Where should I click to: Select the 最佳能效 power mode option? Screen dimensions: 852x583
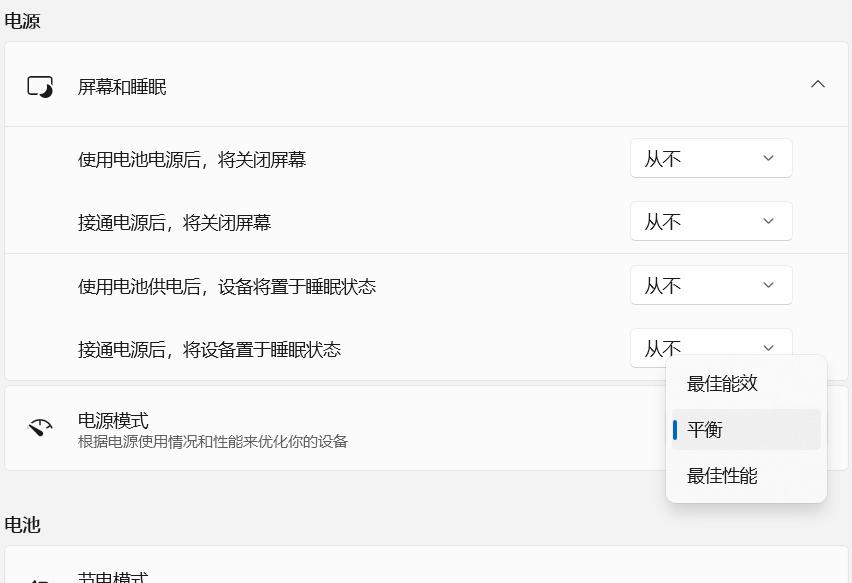pyautogui.click(x=746, y=384)
